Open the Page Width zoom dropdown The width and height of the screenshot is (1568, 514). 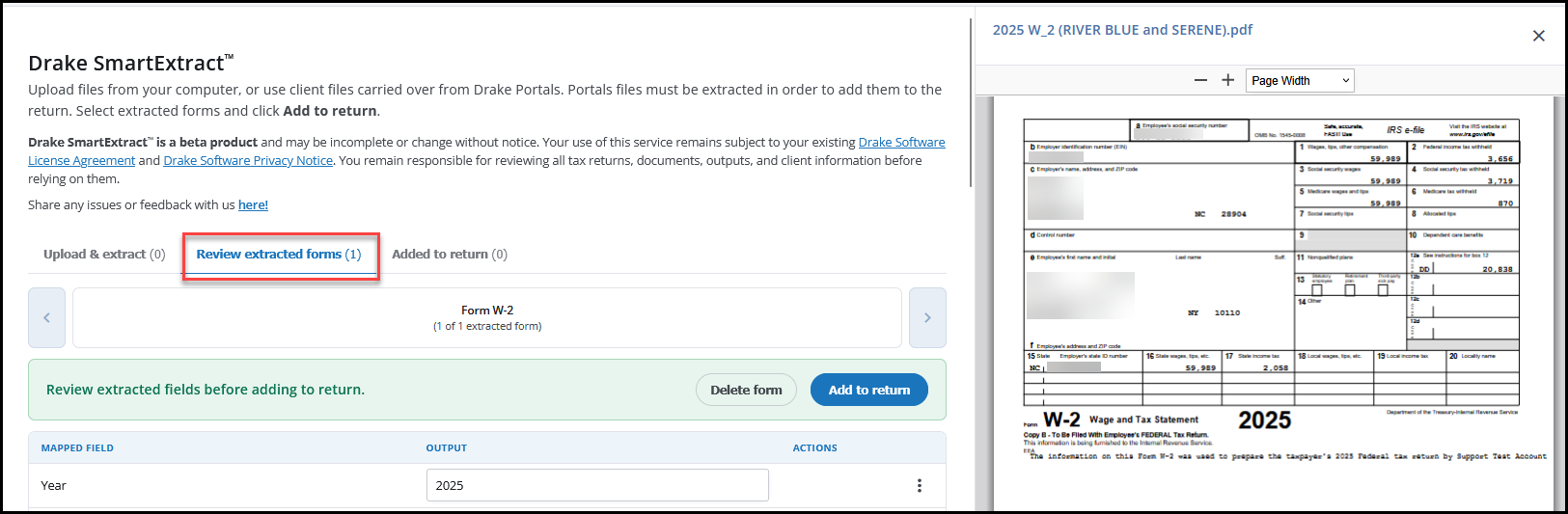[1300, 80]
